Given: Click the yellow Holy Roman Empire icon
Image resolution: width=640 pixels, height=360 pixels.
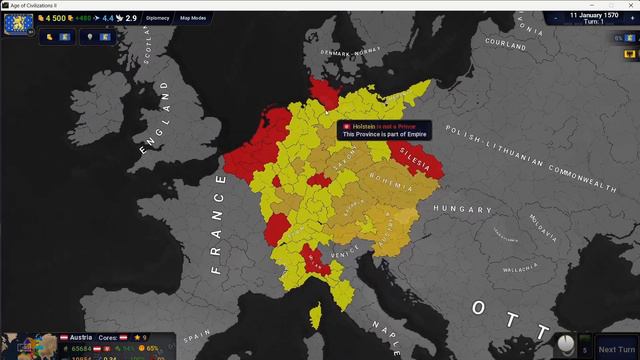Looking at the screenshot, I should click(x=630, y=54).
